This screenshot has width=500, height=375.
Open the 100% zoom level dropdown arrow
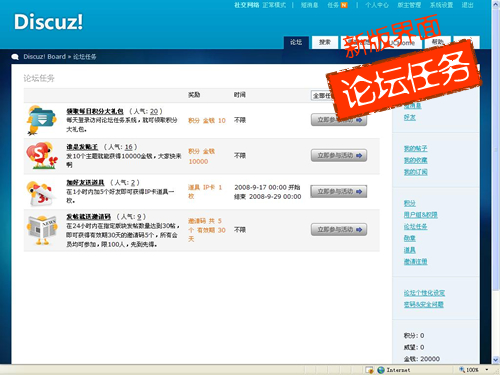click(x=487, y=370)
